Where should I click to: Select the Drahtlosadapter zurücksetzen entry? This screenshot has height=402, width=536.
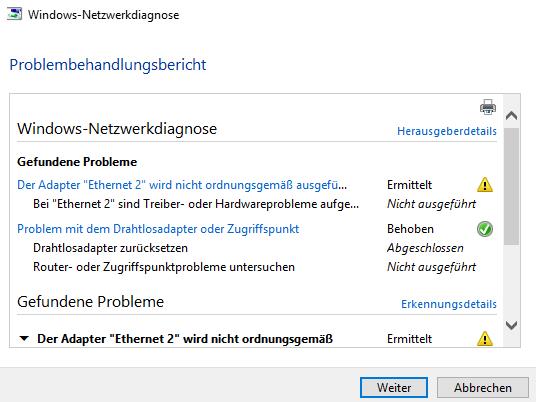110,248
